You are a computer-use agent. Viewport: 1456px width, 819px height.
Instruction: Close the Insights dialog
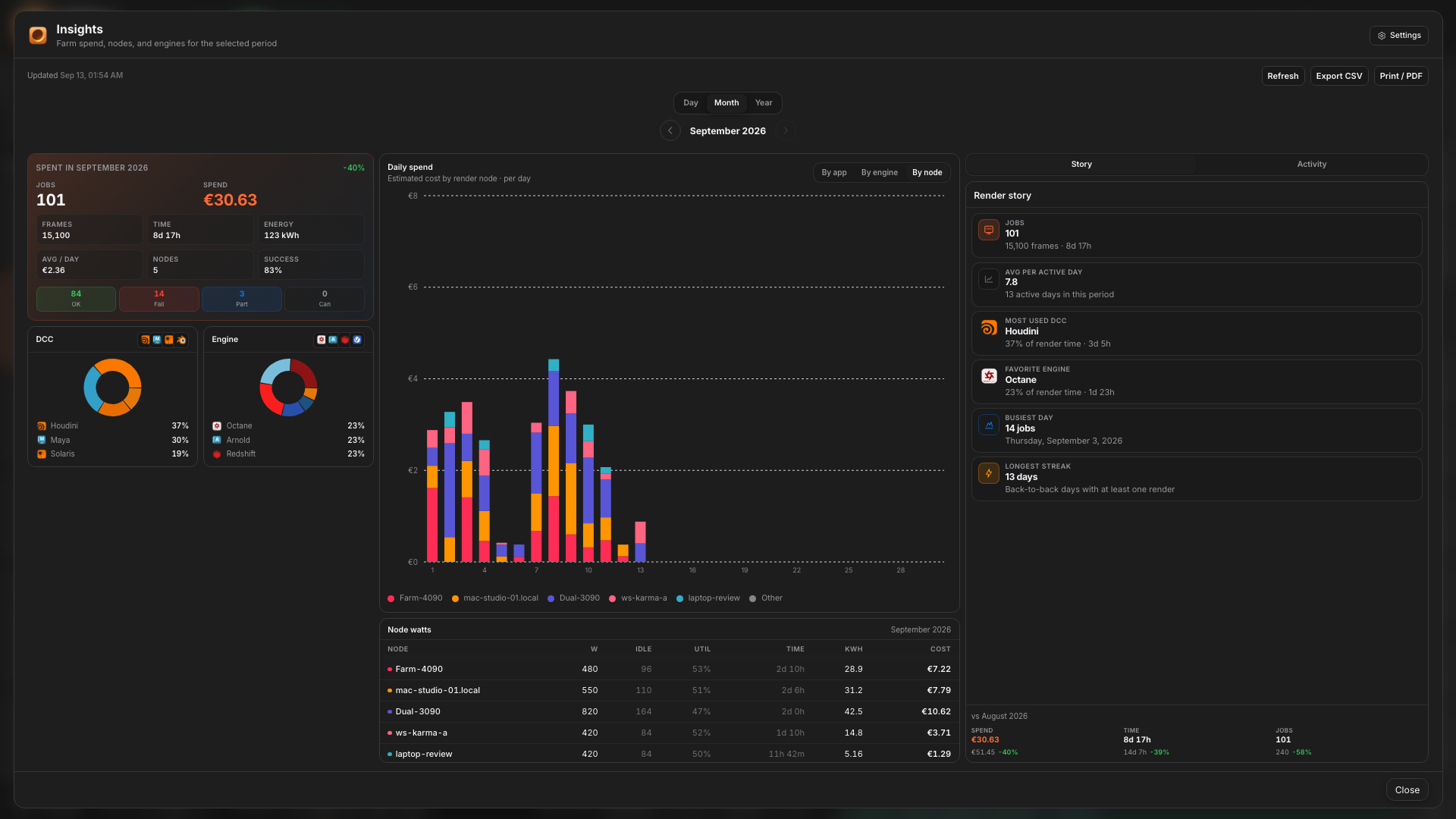pos(1407,789)
